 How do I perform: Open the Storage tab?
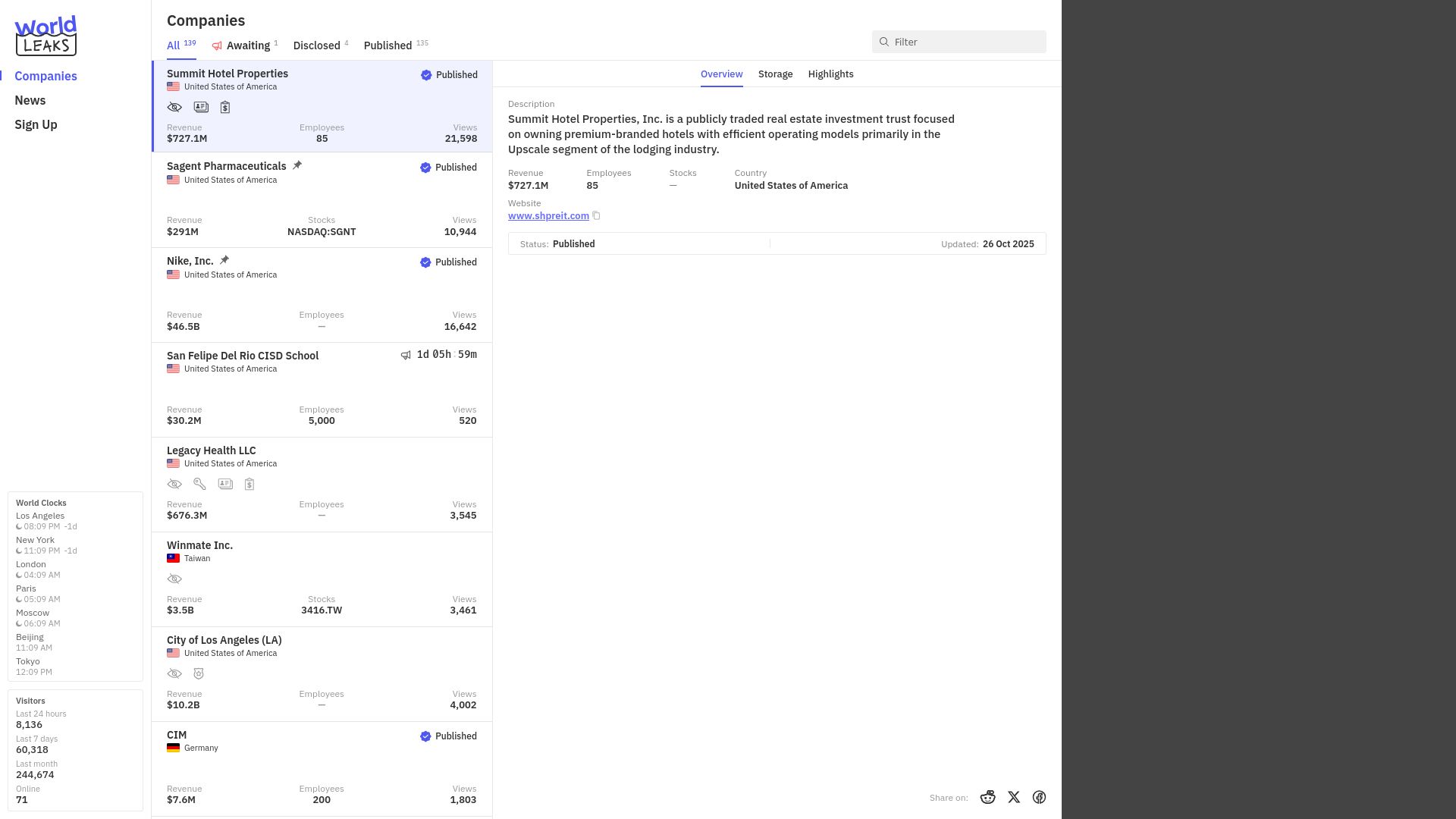pos(775,74)
